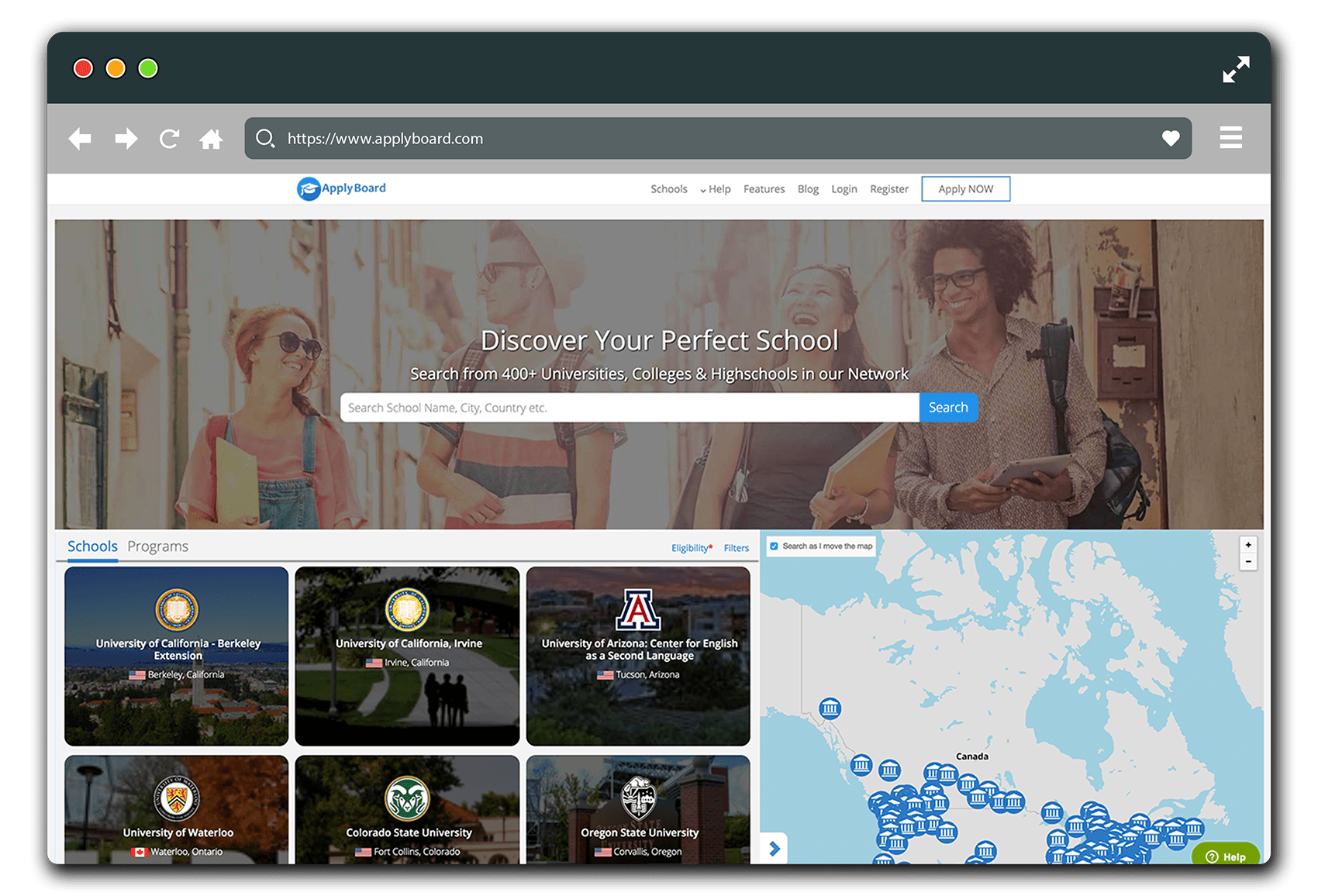Expand browser with fullscreen arrows icon
The width and height of the screenshot is (1318, 896).
tap(1236, 69)
